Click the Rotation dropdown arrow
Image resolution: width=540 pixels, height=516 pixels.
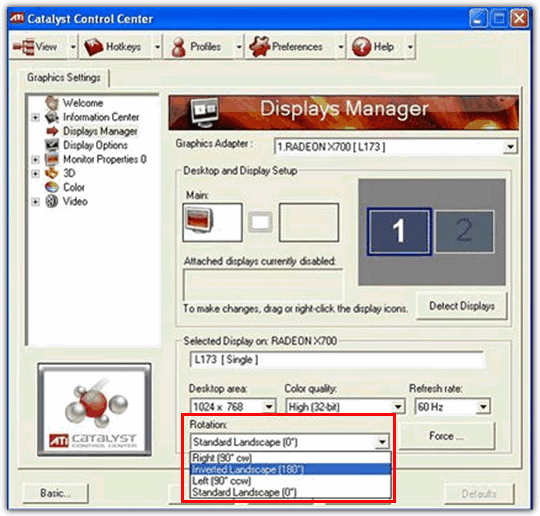[382, 442]
